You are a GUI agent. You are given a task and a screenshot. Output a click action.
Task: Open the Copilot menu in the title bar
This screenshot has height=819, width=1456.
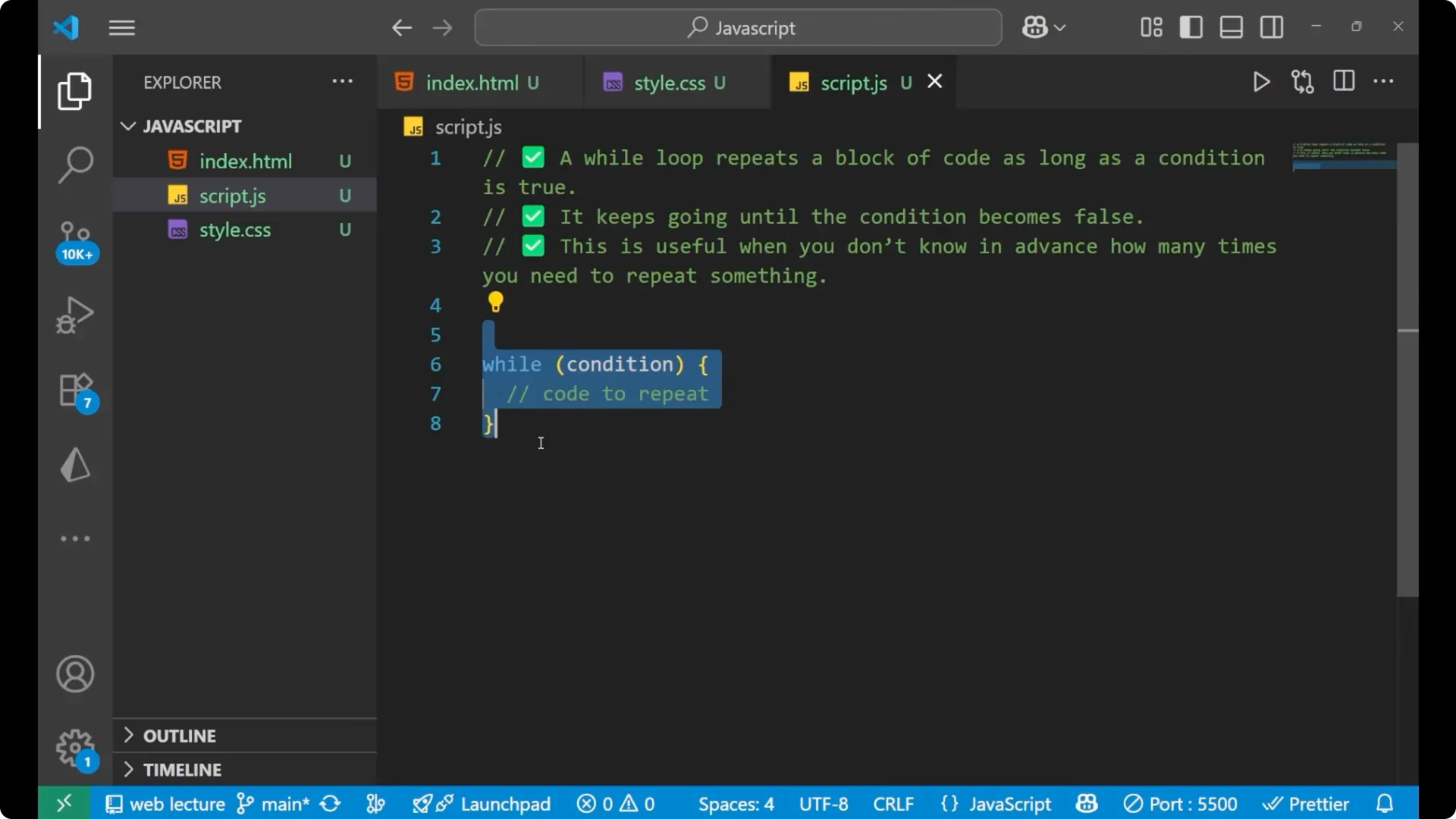(1043, 27)
